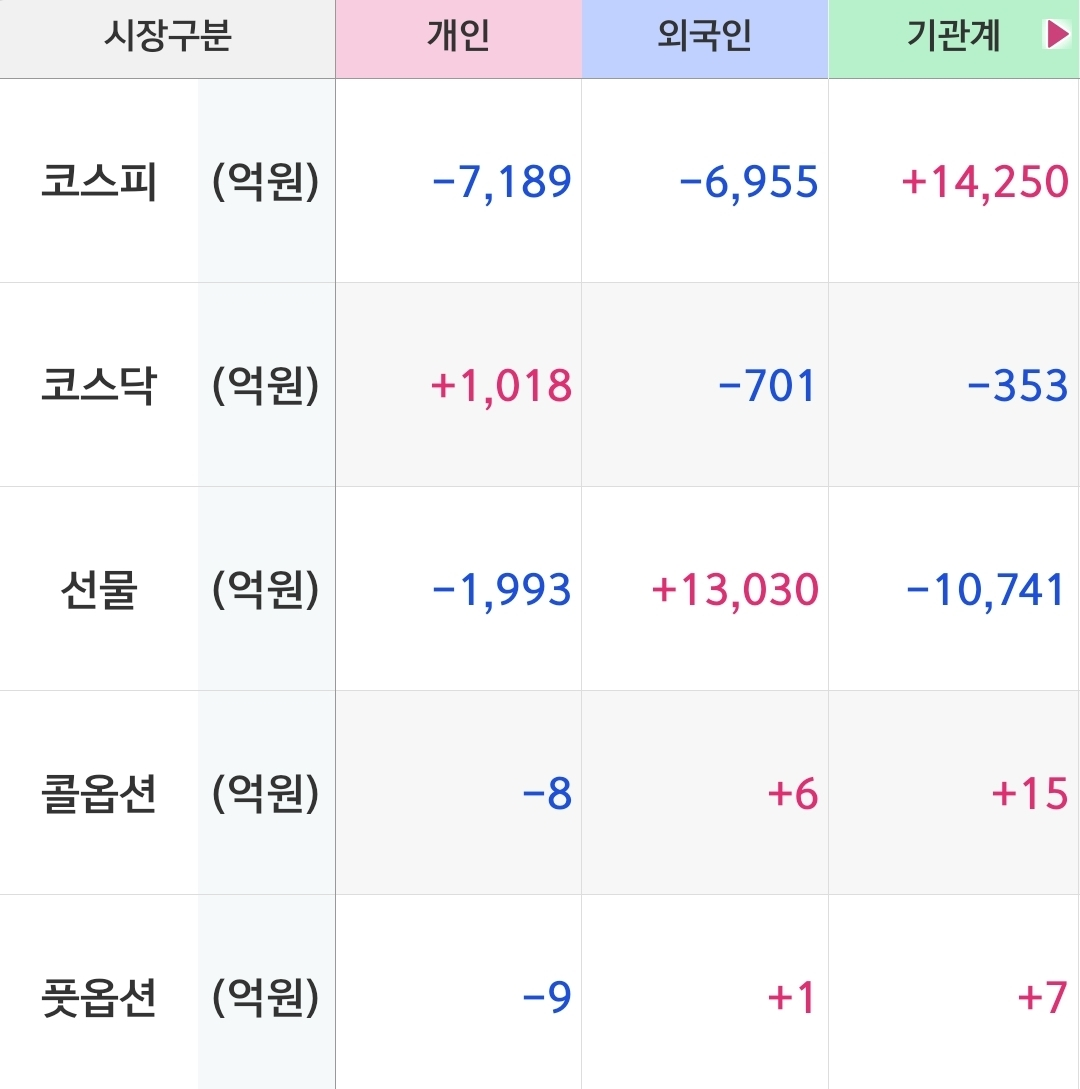This screenshot has height=1089, width=1080.
Task: Open the 코스피 market row
Action: (99, 183)
